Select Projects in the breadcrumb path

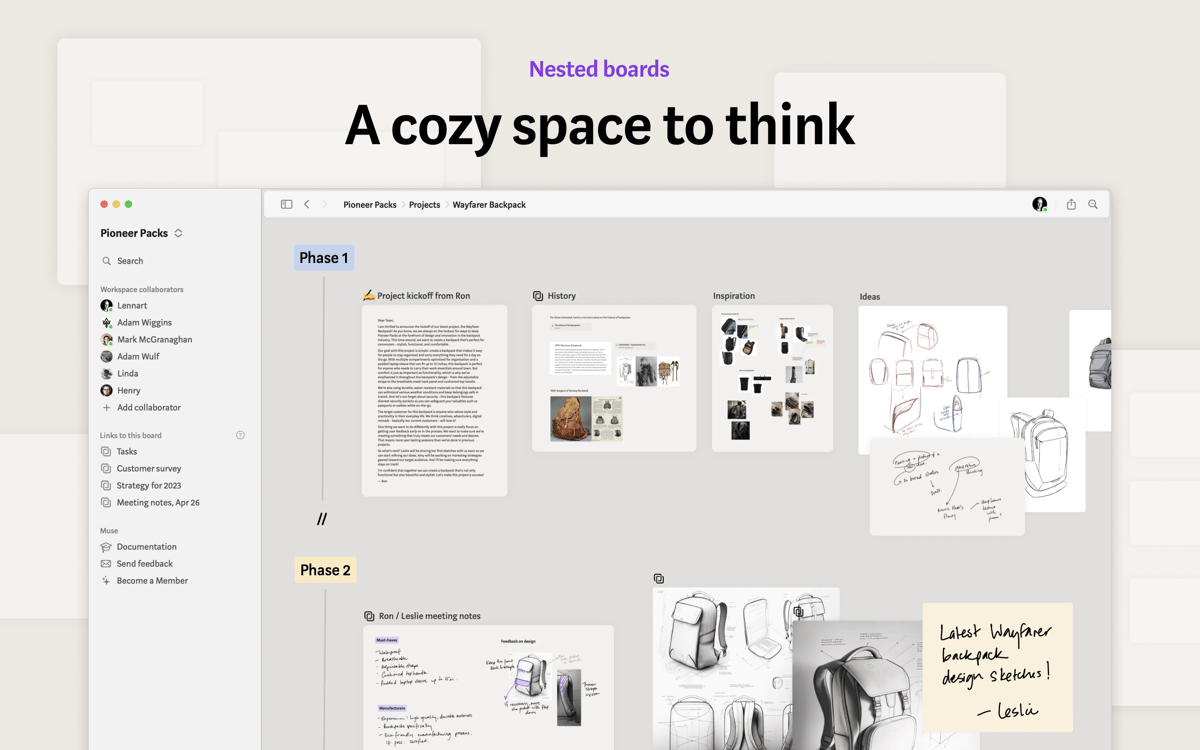(424, 205)
